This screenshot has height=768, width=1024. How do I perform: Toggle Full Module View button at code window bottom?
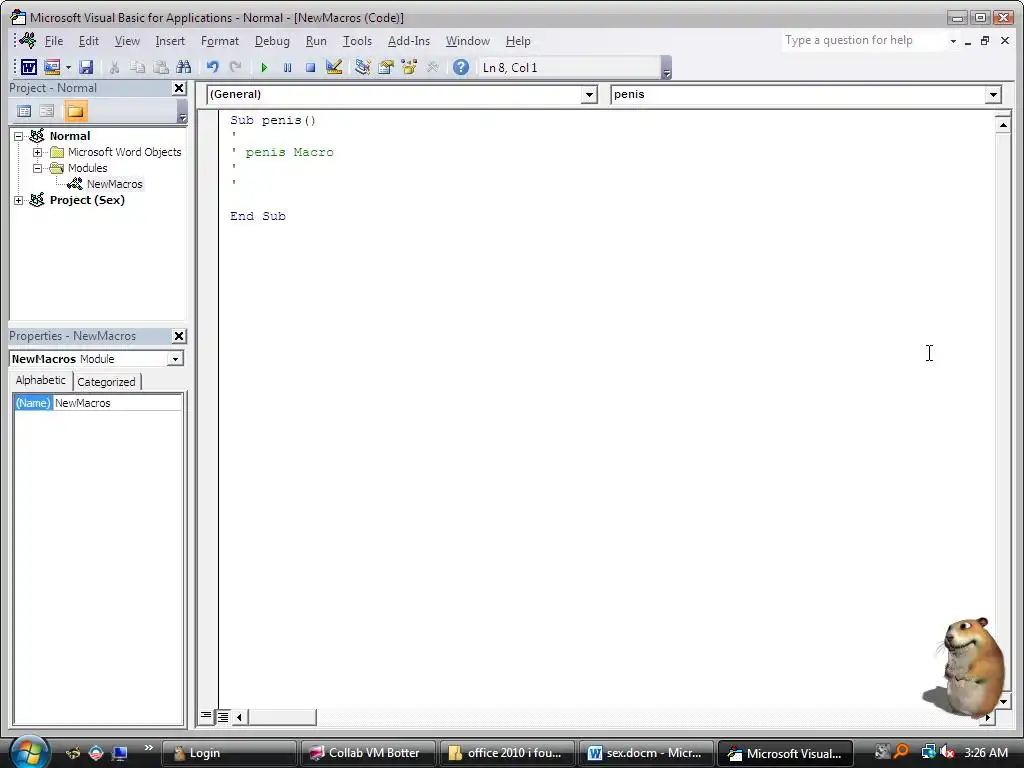223,717
